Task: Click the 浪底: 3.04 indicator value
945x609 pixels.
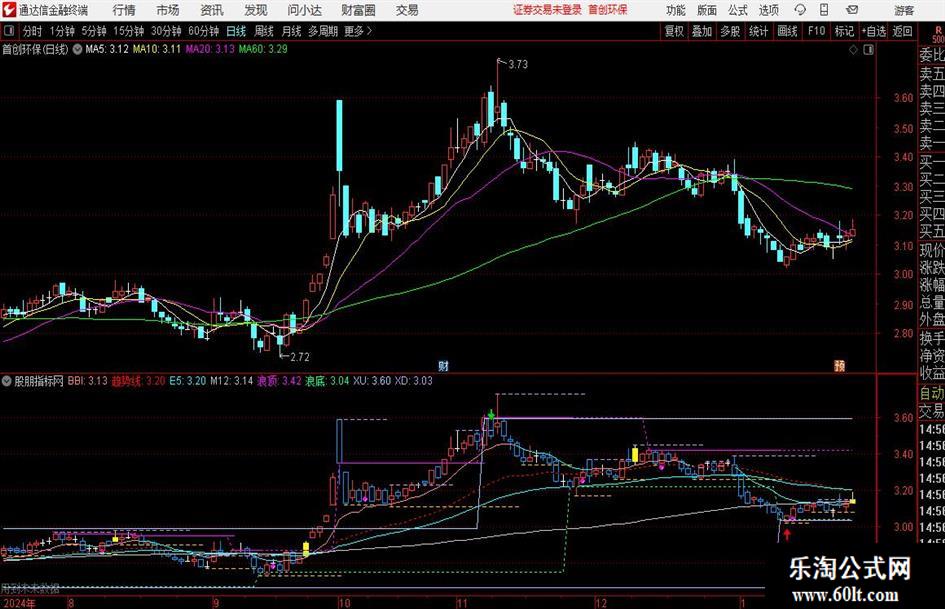Action: coord(327,381)
